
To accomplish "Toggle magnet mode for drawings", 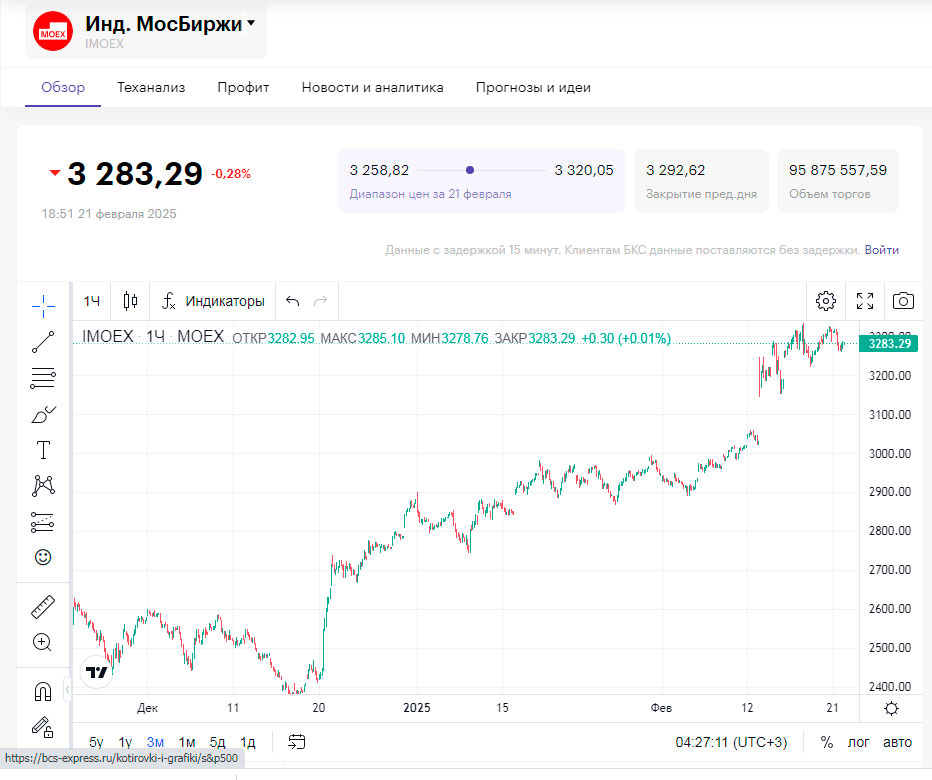I will (43, 691).
